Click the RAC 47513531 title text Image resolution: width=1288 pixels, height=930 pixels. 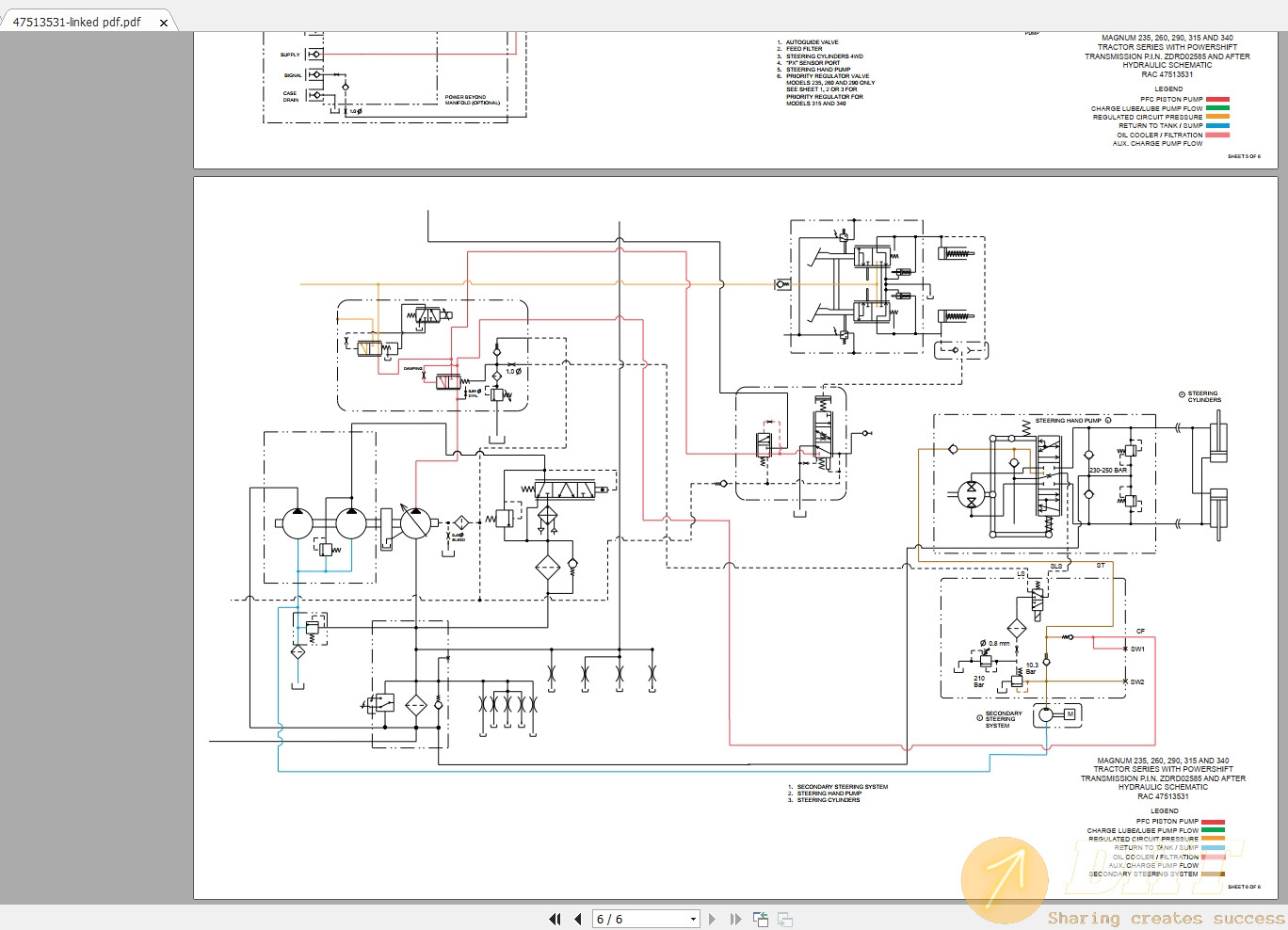(x=1164, y=795)
